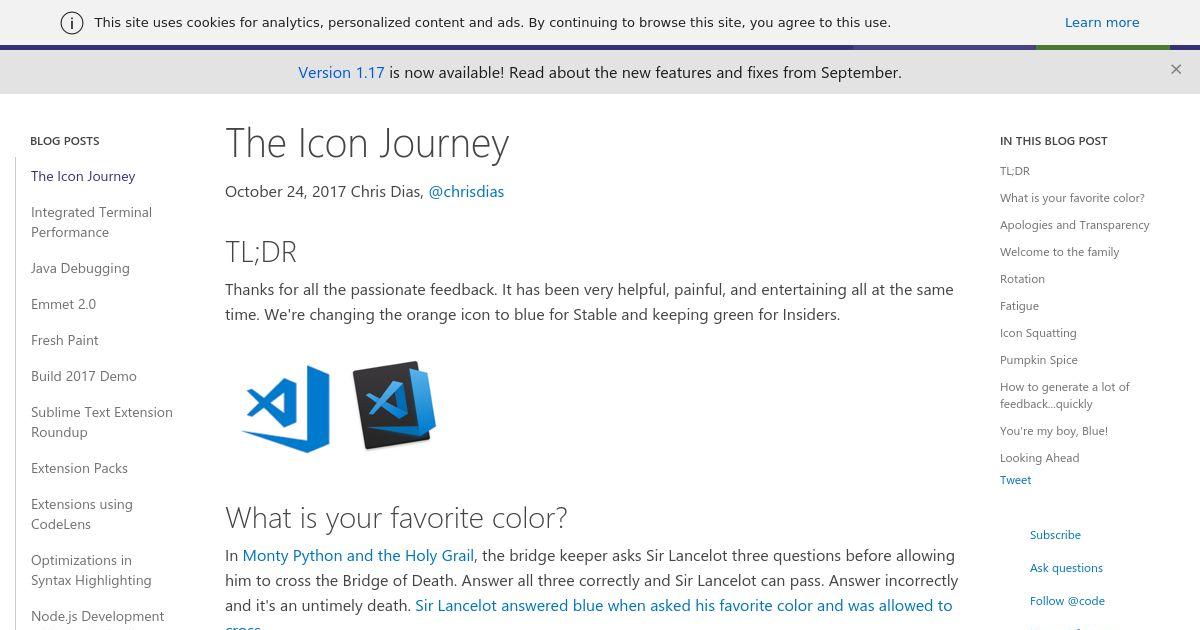Dismiss the version update banner

point(1176,70)
